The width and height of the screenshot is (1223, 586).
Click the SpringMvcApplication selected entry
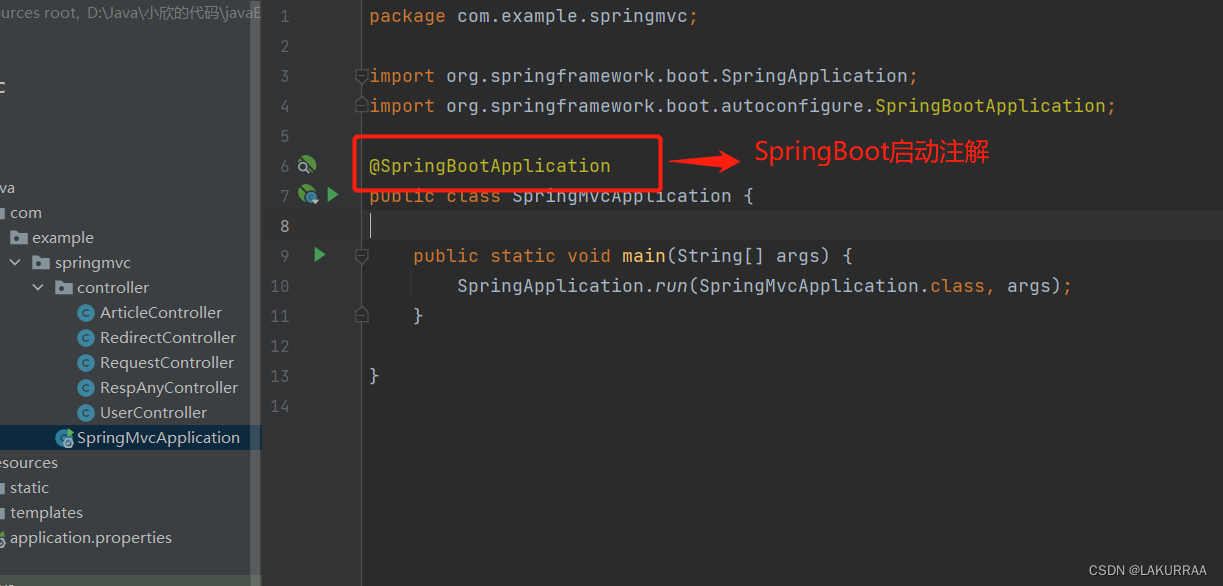155,437
